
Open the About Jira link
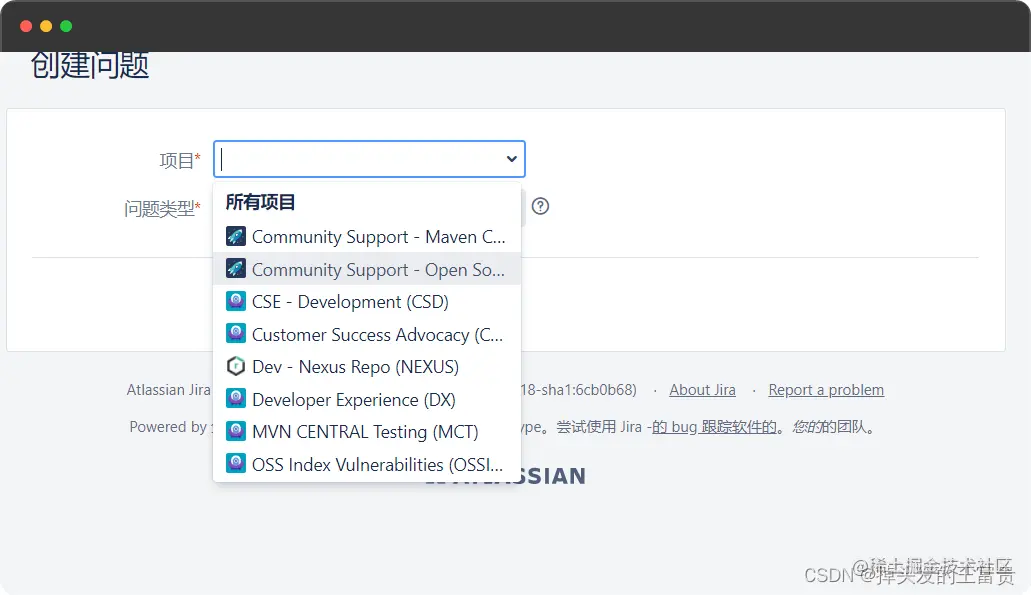tap(702, 390)
